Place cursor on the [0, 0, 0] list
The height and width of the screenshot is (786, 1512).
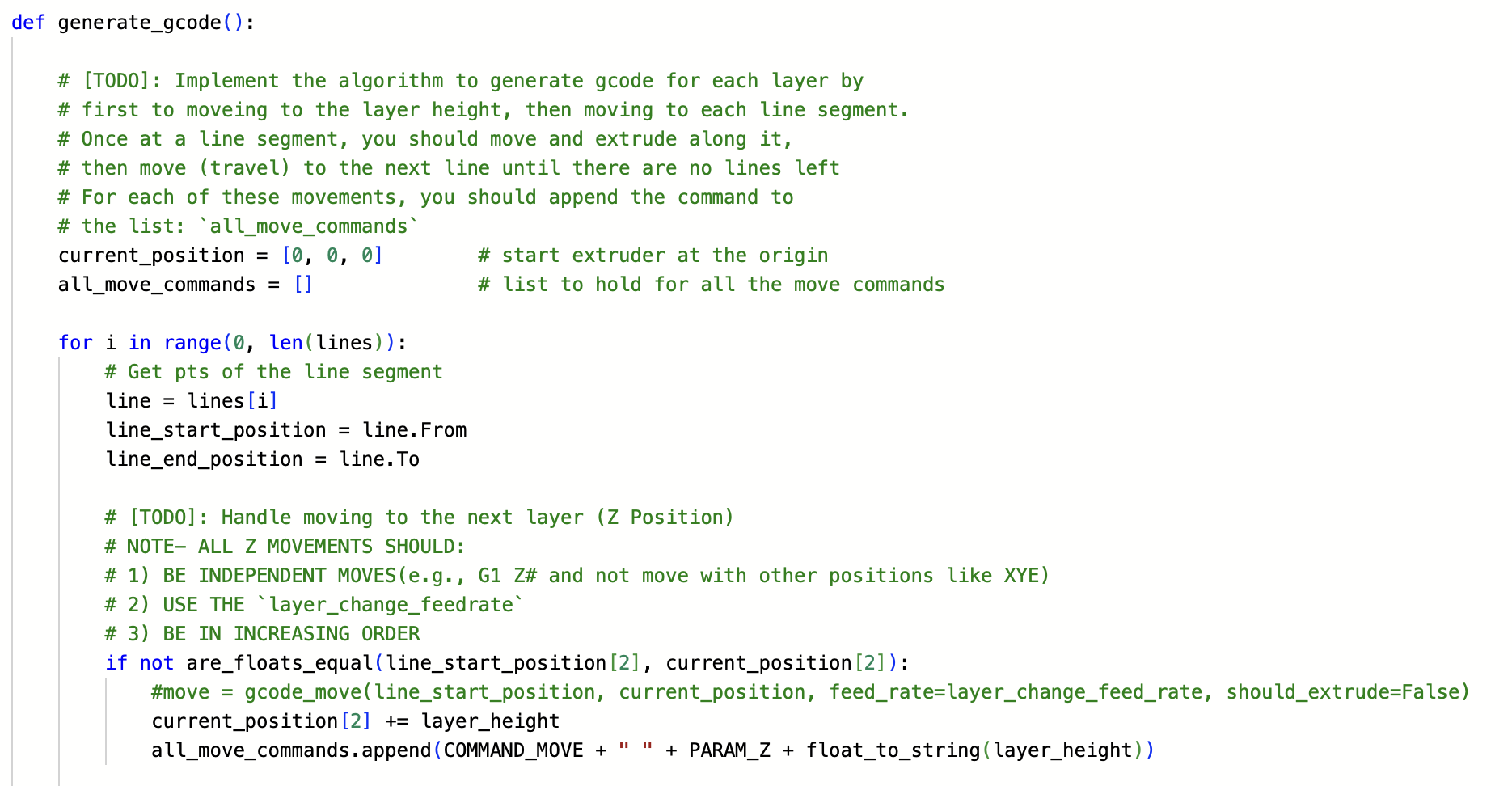pyautogui.click(x=332, y=256)
